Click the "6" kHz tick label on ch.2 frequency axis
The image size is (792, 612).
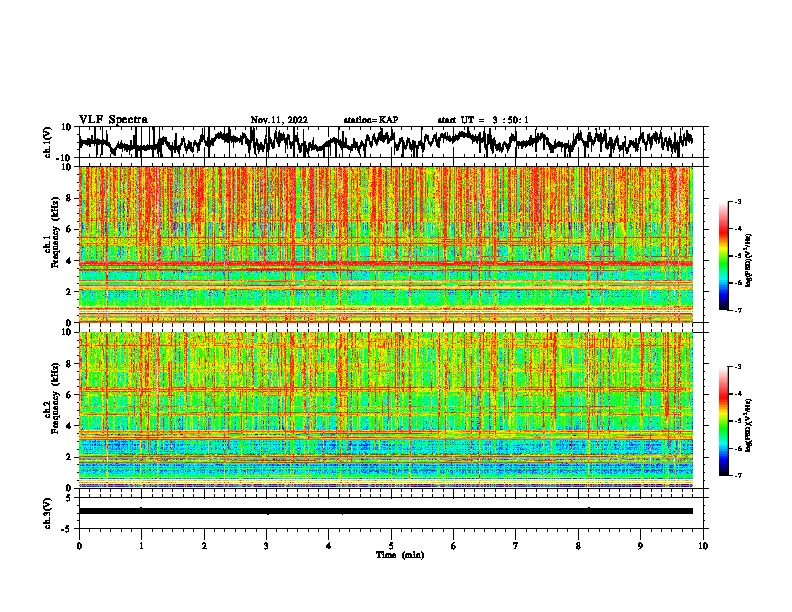click(69, 395)
